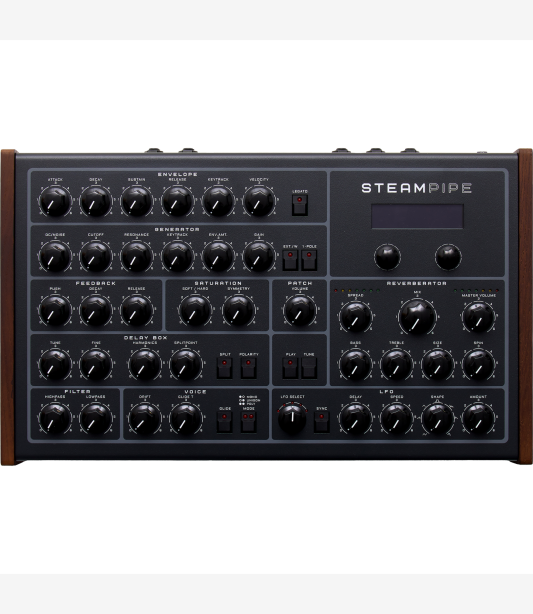Screen dimensions: 533x614
Task: Toggle the 1-Pole filter button
Action: pos(309,260)
